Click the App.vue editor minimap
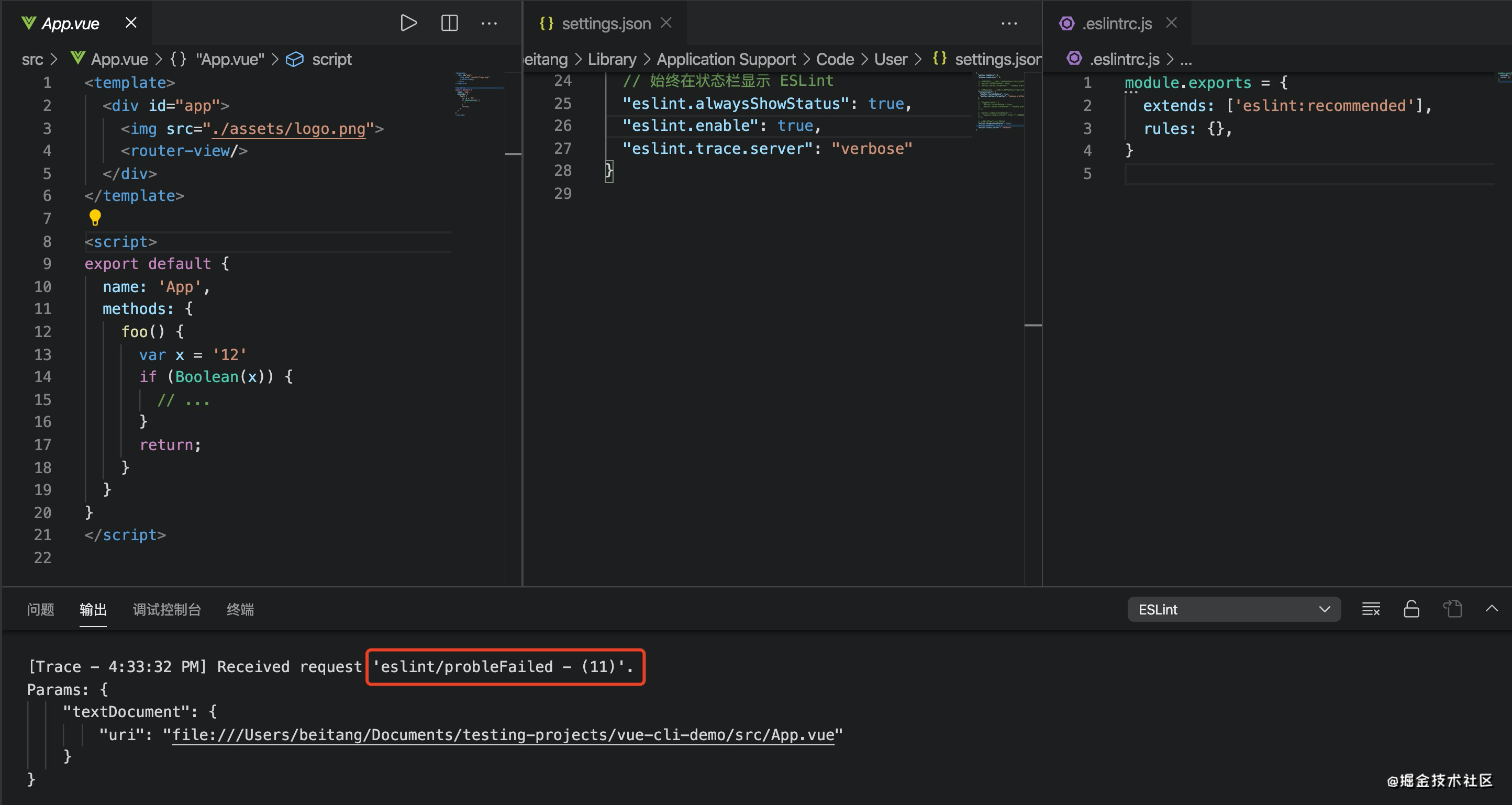 [x=479, y=94]
